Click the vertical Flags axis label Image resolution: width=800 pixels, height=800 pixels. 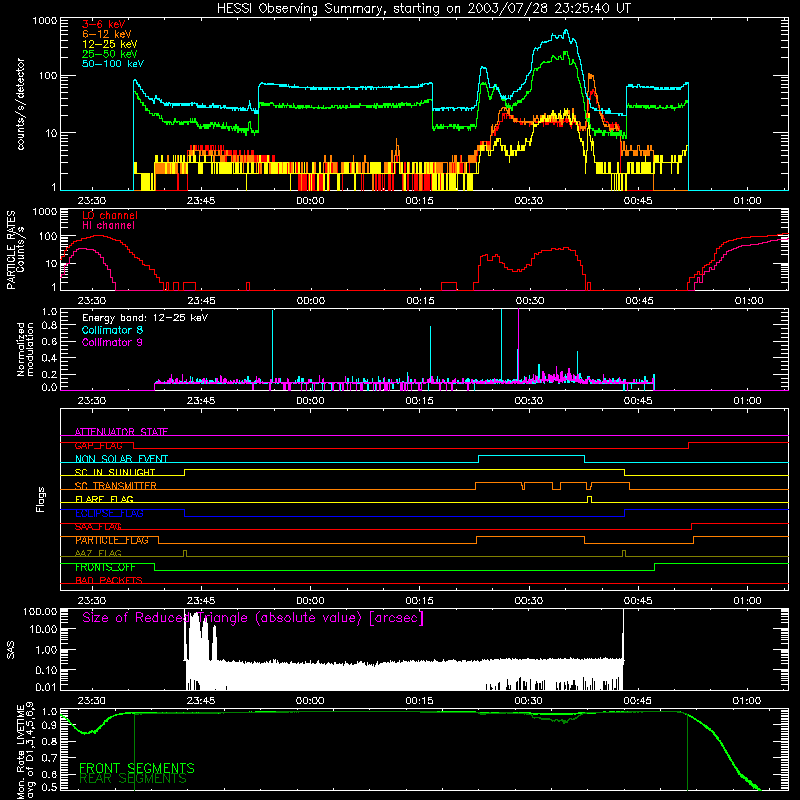41,499
